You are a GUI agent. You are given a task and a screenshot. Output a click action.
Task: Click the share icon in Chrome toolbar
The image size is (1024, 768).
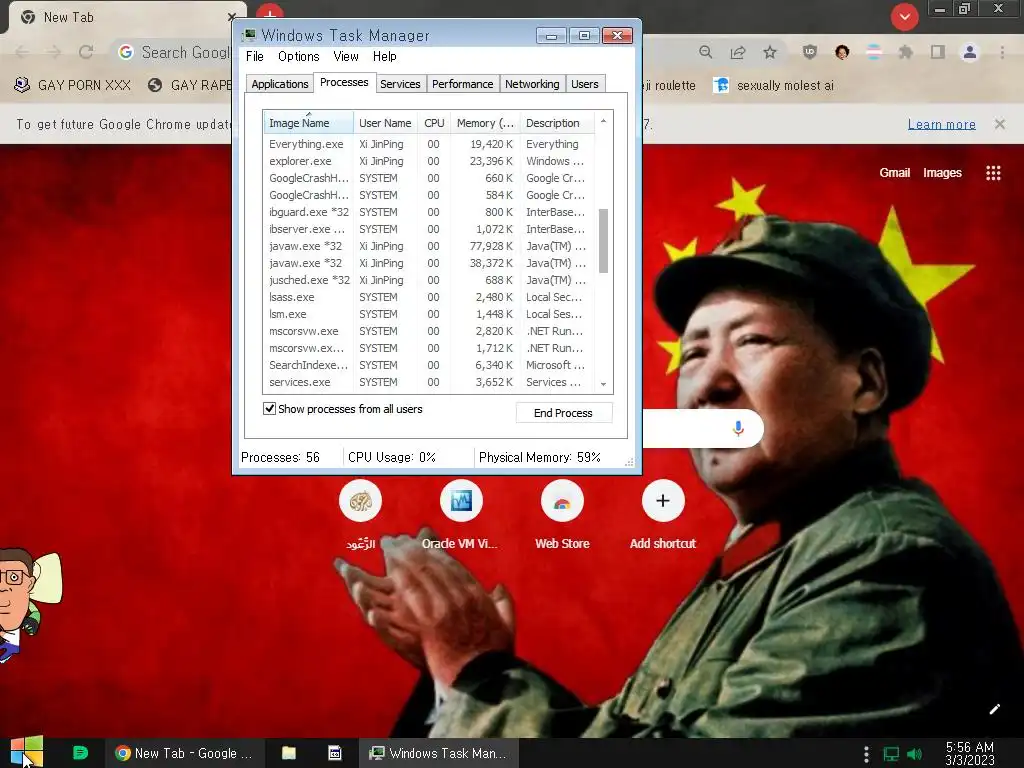pyautogui.click(x=738, y=52)
